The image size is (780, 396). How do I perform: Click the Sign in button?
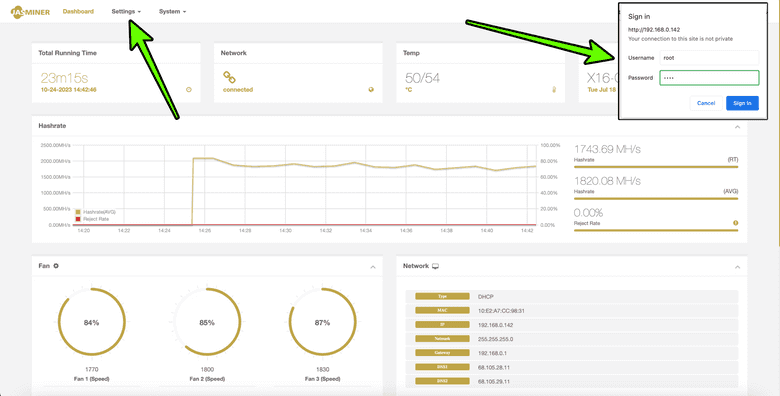(x=742, y=103)
